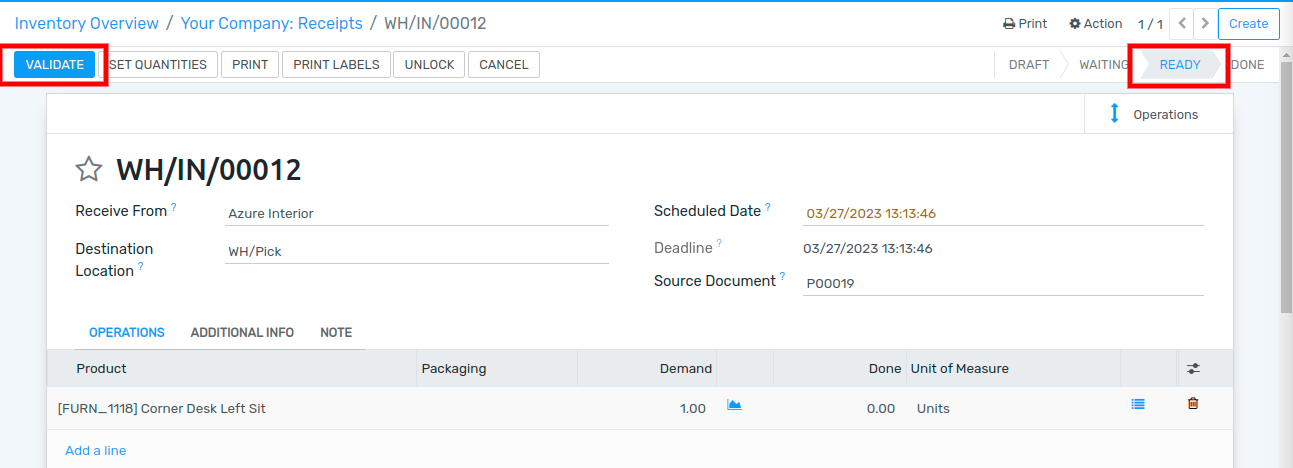Click the Cancel button

pos(504,64)
